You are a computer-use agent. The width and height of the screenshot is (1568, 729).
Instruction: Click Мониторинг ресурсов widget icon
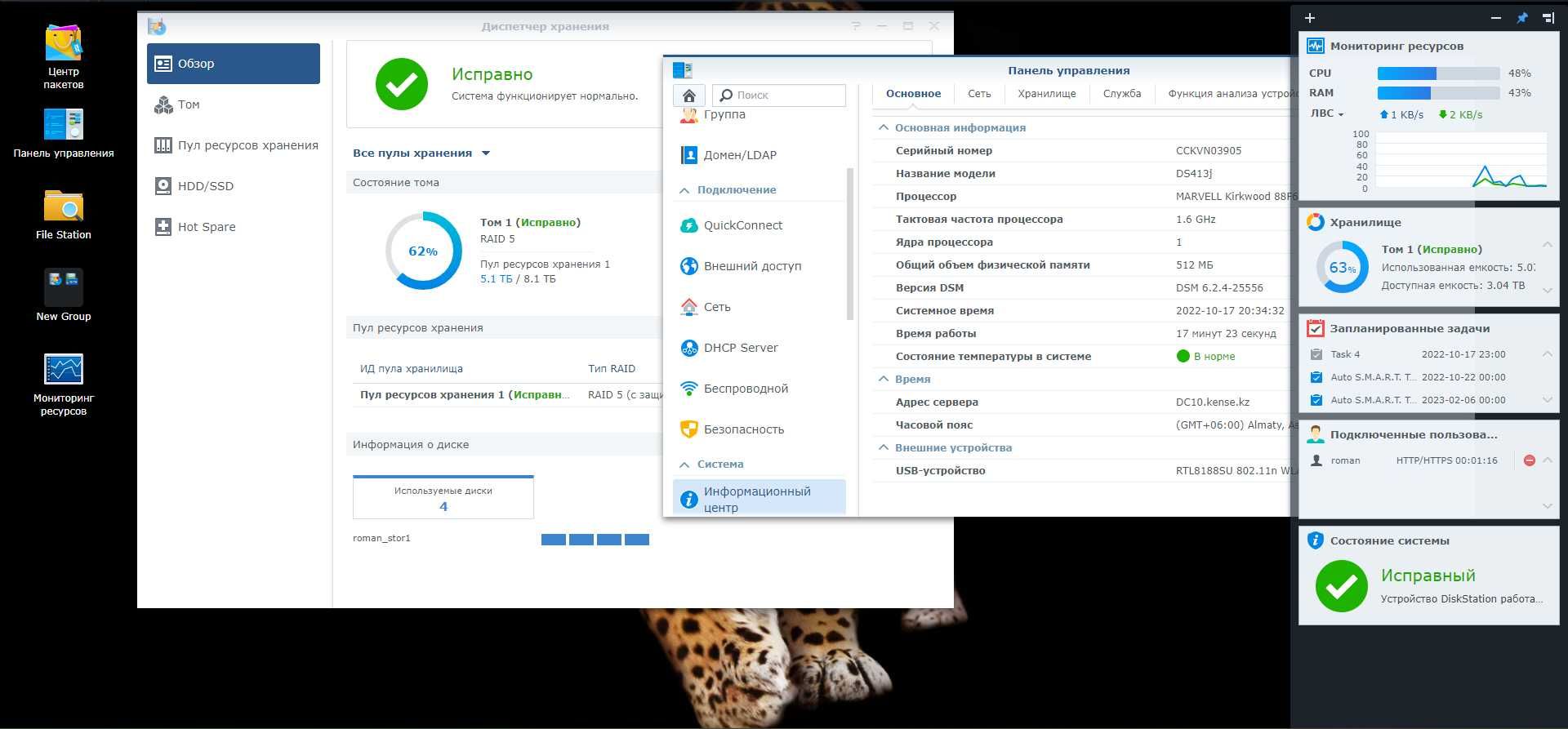coord(1315,47)
